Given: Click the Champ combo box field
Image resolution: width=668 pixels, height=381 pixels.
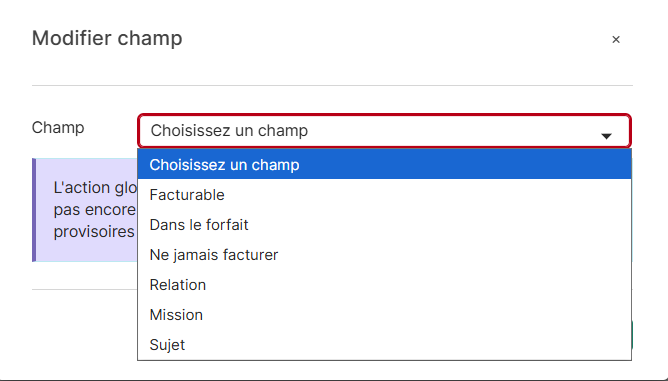Looking at the screenshot, I should [x=384, y=131].
